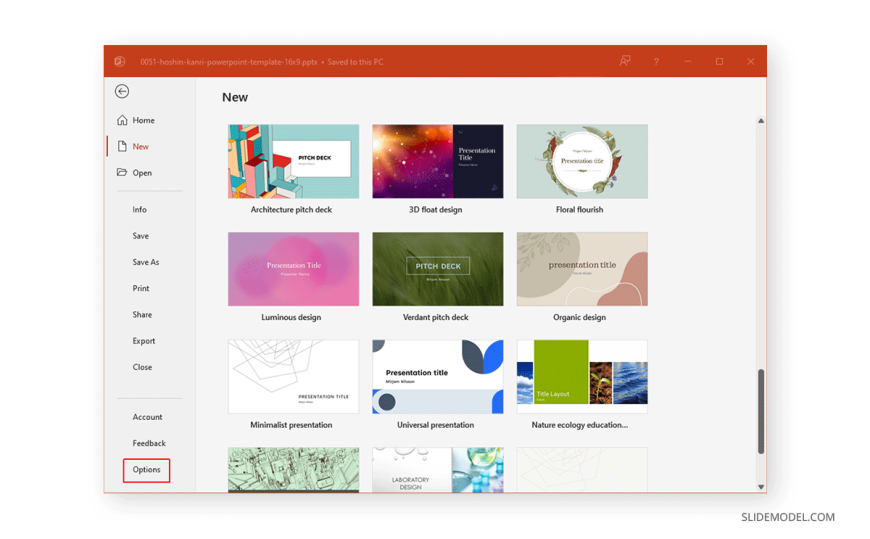This screenshot has width=870, height=539.
Task: Open the Print page
Action: coord(141,288)
